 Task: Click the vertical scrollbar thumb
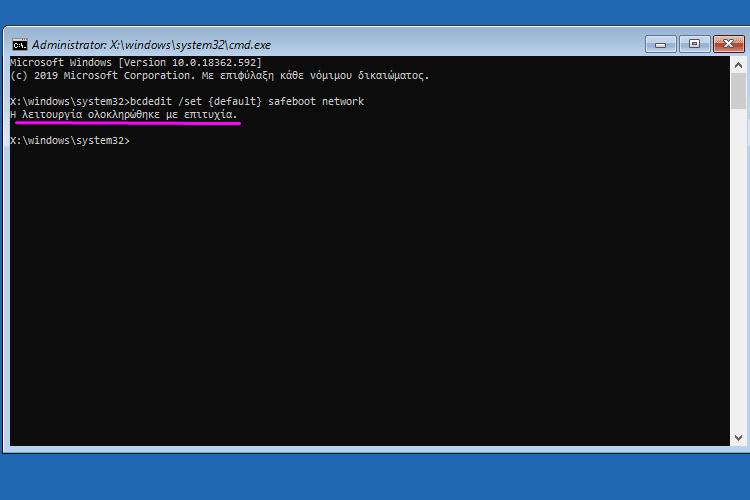point(738,91)
